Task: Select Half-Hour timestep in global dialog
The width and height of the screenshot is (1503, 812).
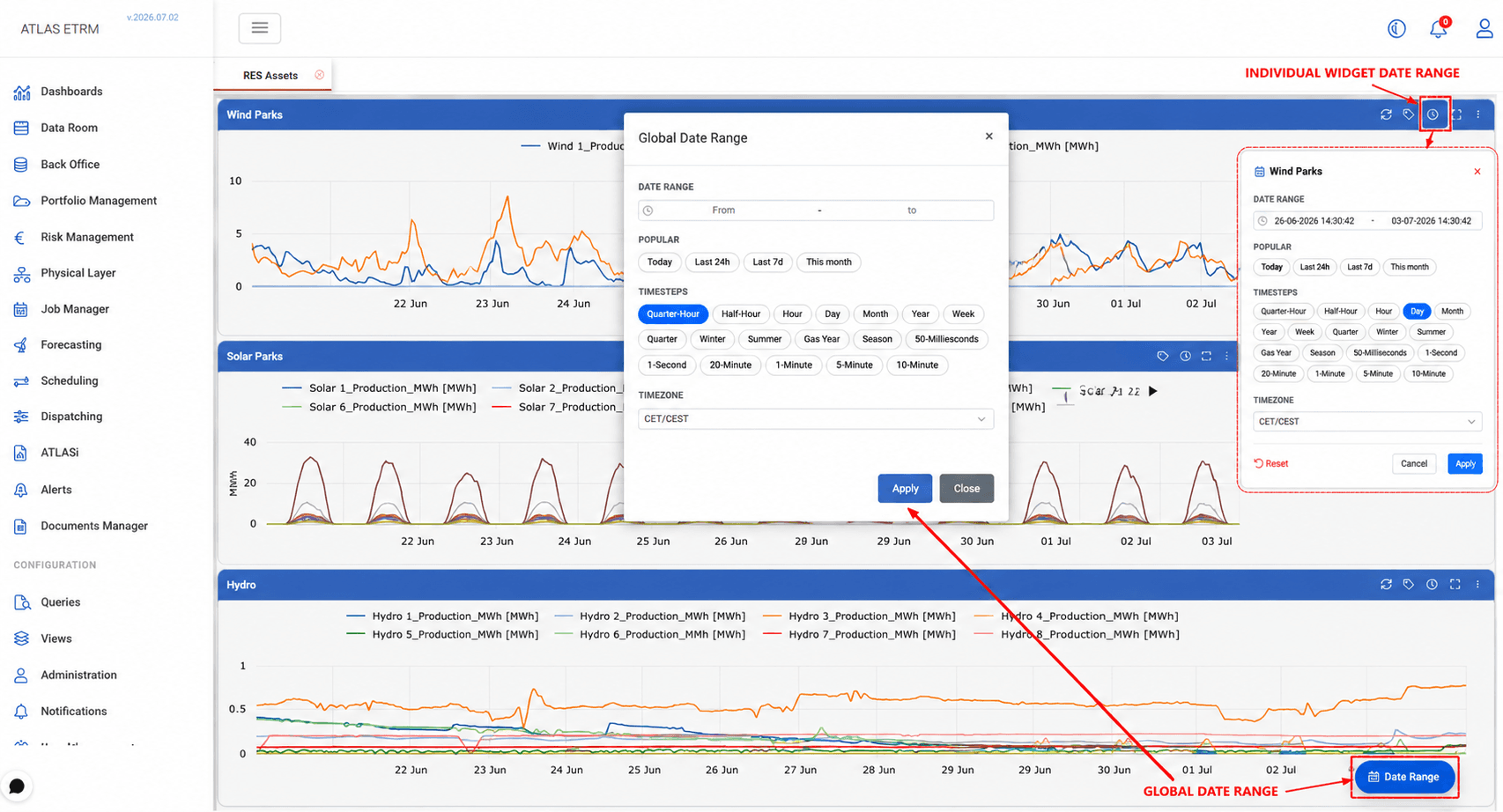Action: pyautogui.click(x=741, y=314)
